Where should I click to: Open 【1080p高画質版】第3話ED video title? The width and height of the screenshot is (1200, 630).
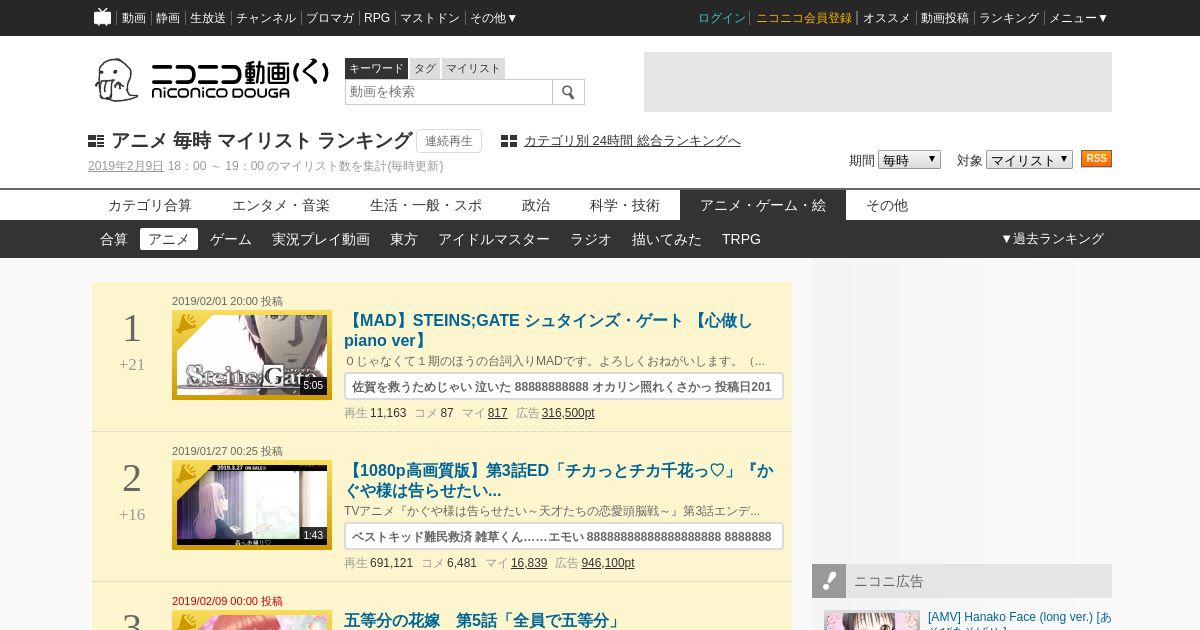pyautogui.click(x=559, y=481)
